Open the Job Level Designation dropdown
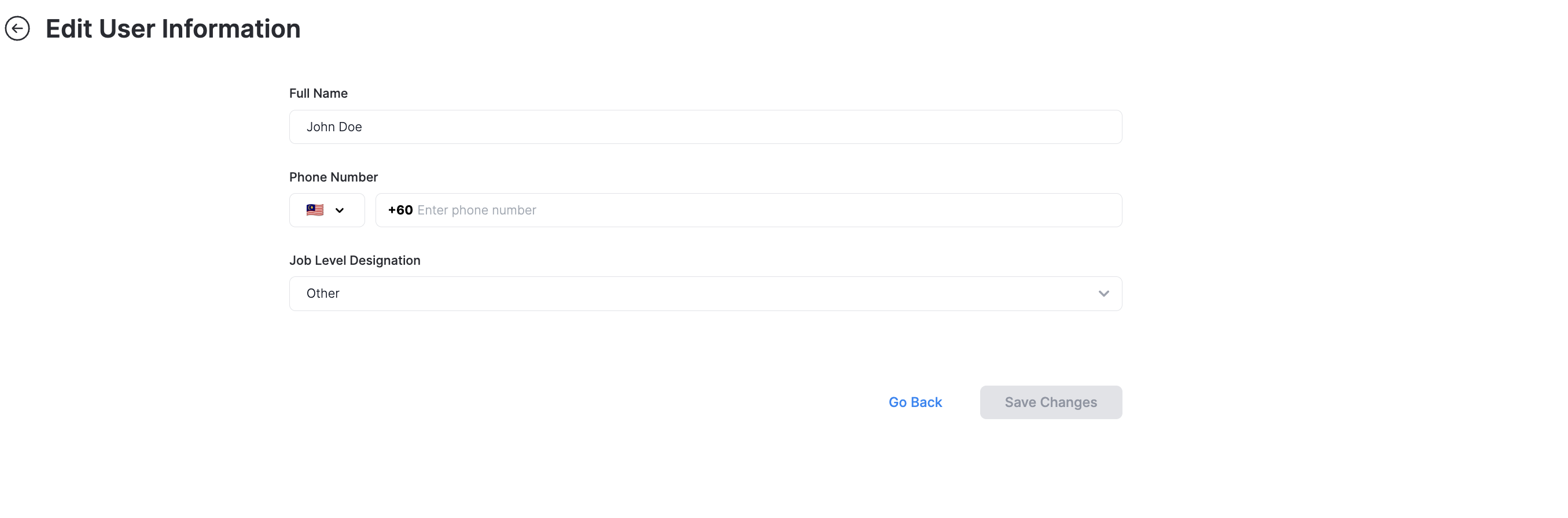1568x518 pixels. 705,294
